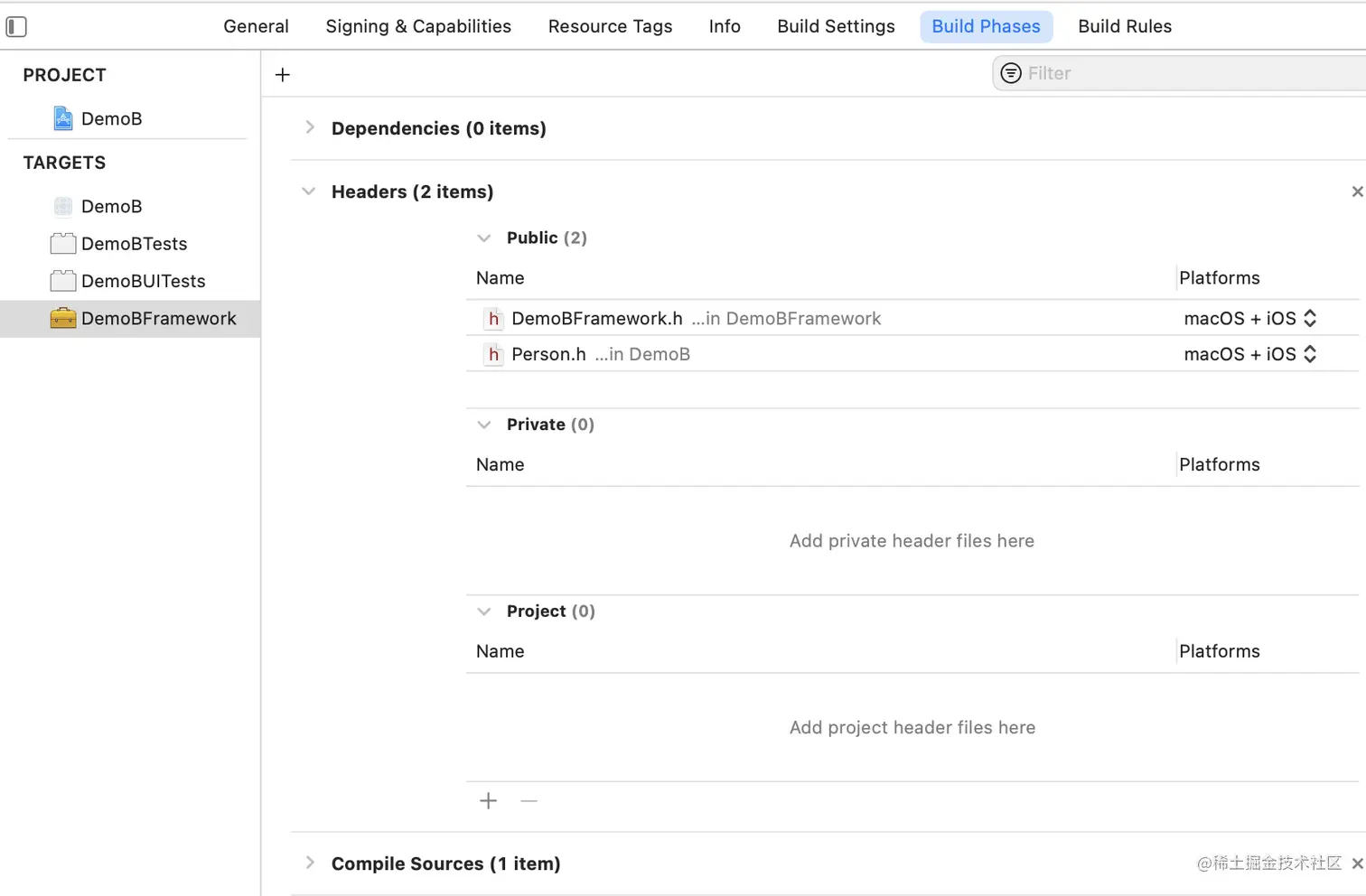Expand the Compile Sources section

(x=310, y=863)
